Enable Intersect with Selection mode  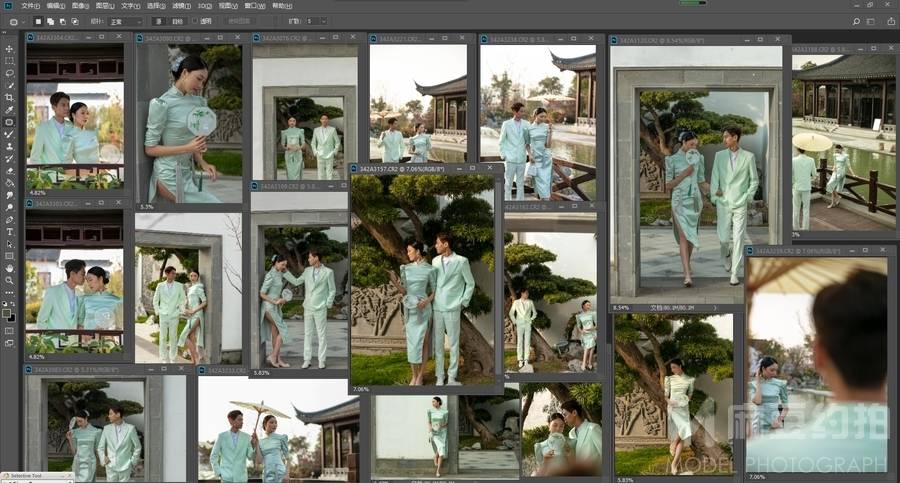click(75, 21)
